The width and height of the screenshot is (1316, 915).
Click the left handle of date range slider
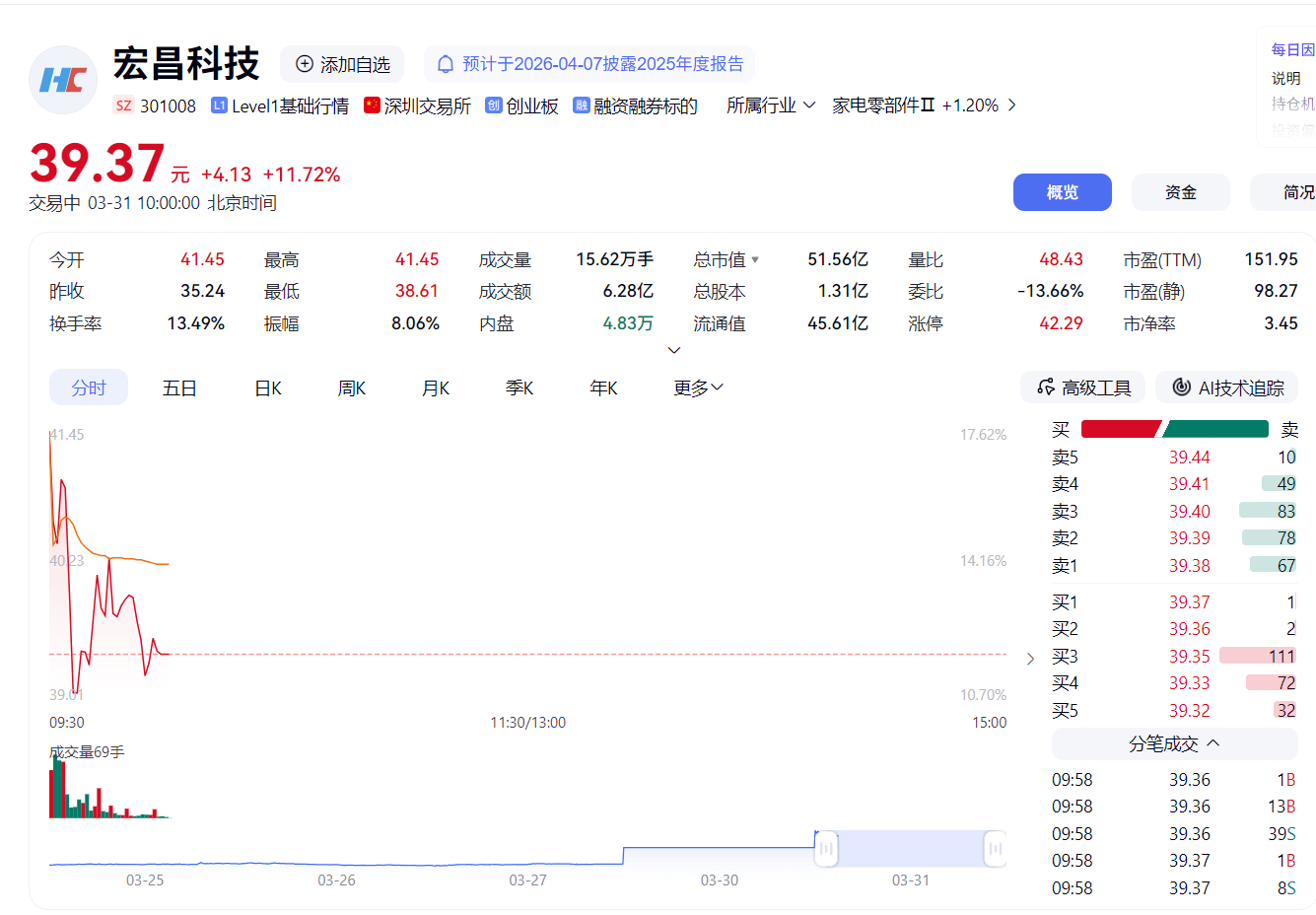point(826,848)
